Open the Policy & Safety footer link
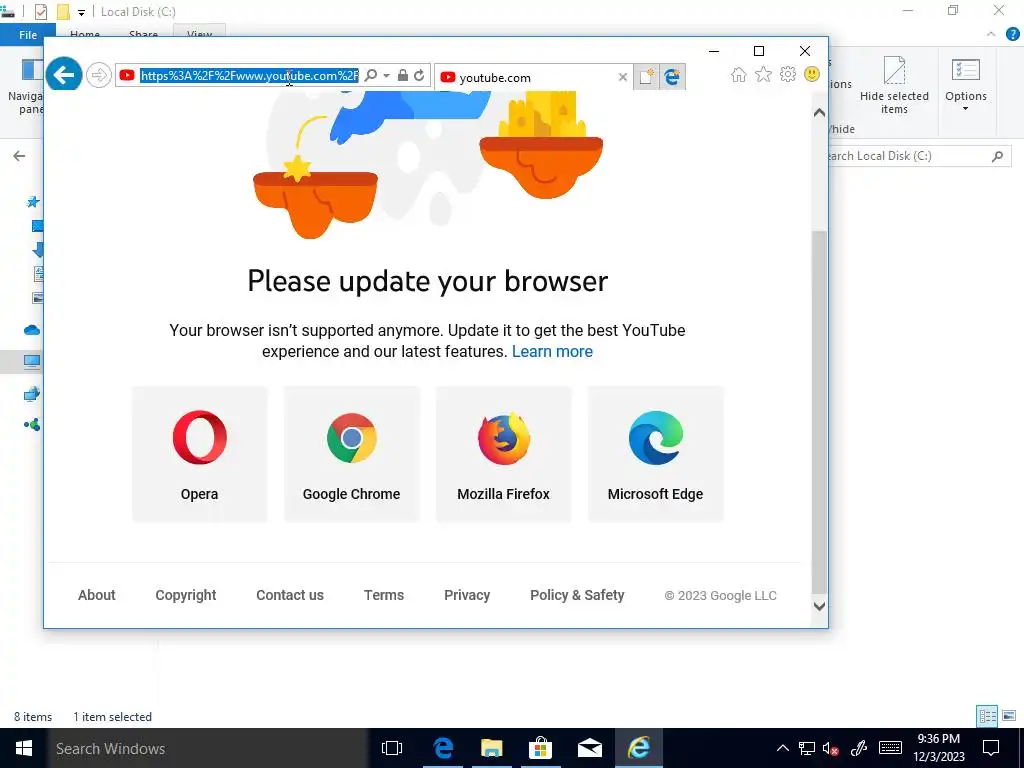This screenshot has width=1024, height=768. [x=577, y=595]
